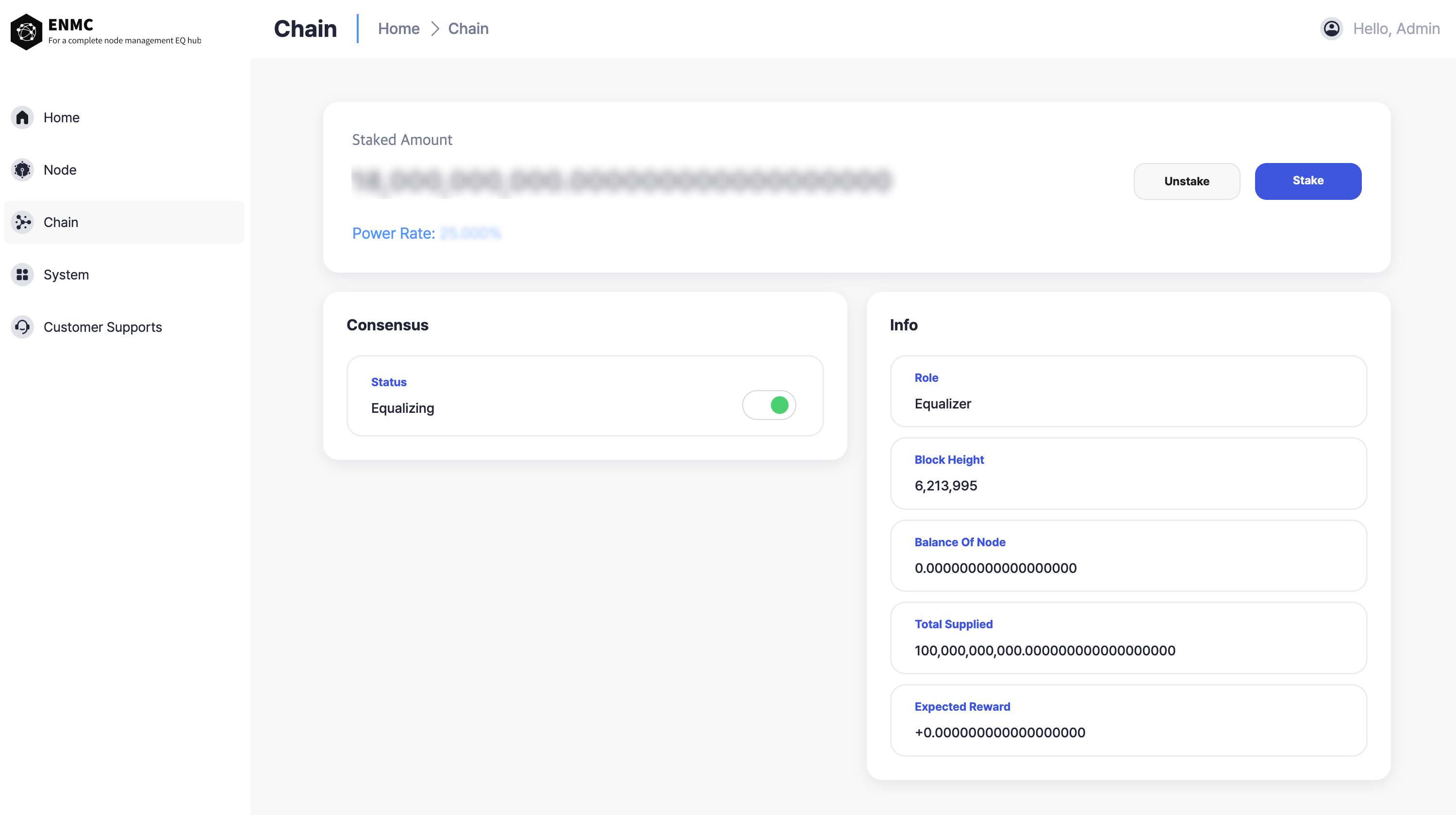The height and width of the screenshot is (815, 1456).
Task: Click the Block Height info card
Action: [1128, 473]
